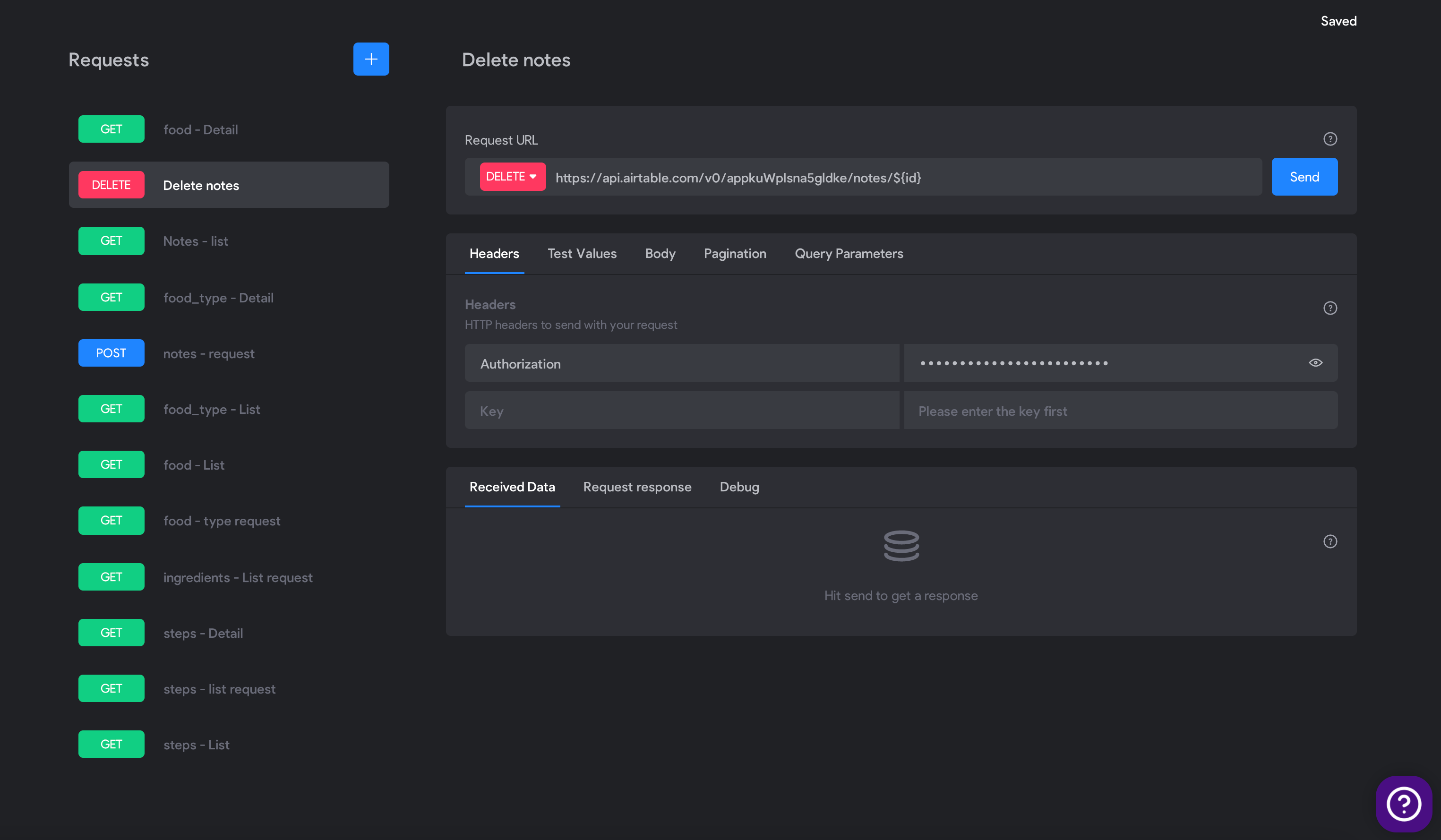Switch to the Test Values tab
The image size is (1441, 840).
click(x=582, y=253)
